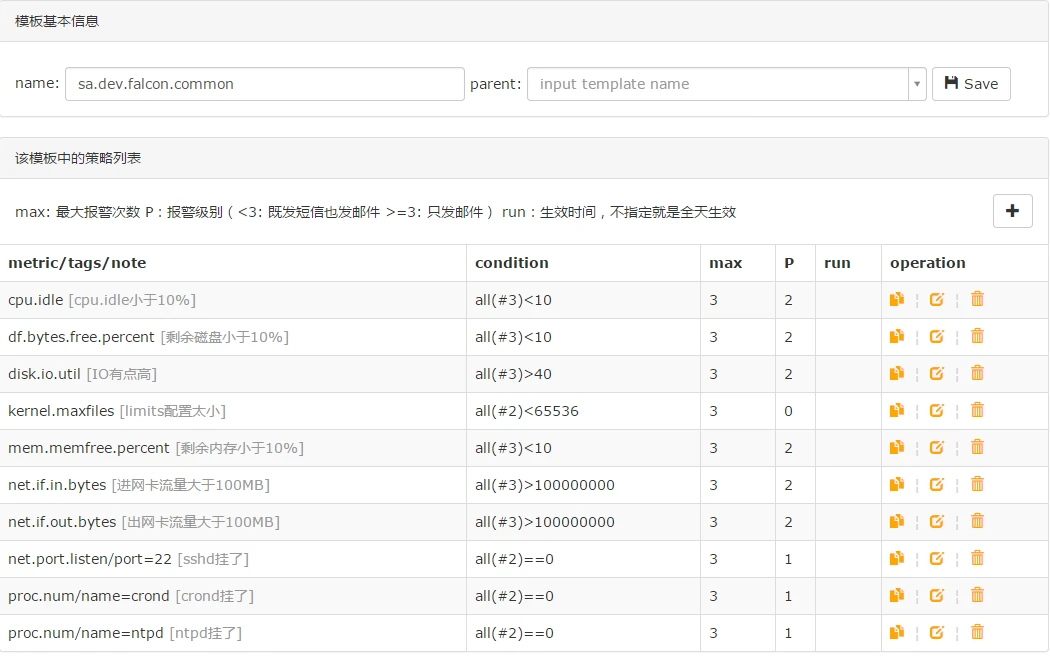Click the P value 0 for kernel.maxfiles
This screenshot has width=1050, height=662.
788,411
